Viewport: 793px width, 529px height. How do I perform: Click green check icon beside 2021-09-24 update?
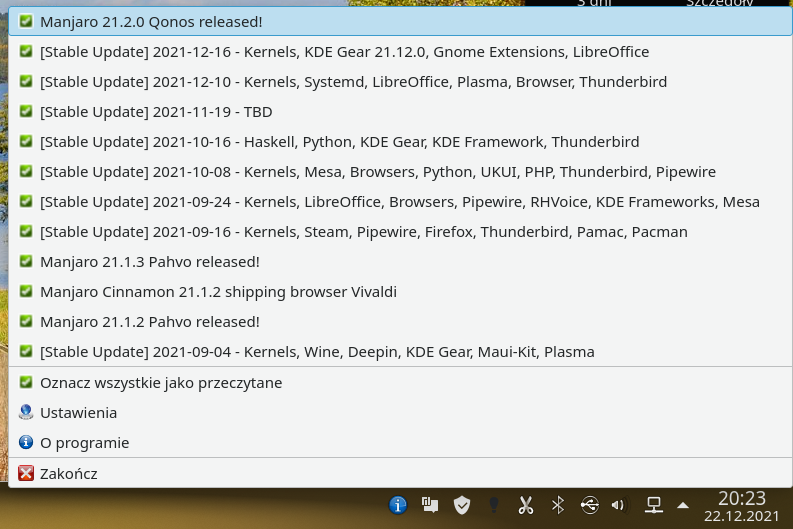26,201
